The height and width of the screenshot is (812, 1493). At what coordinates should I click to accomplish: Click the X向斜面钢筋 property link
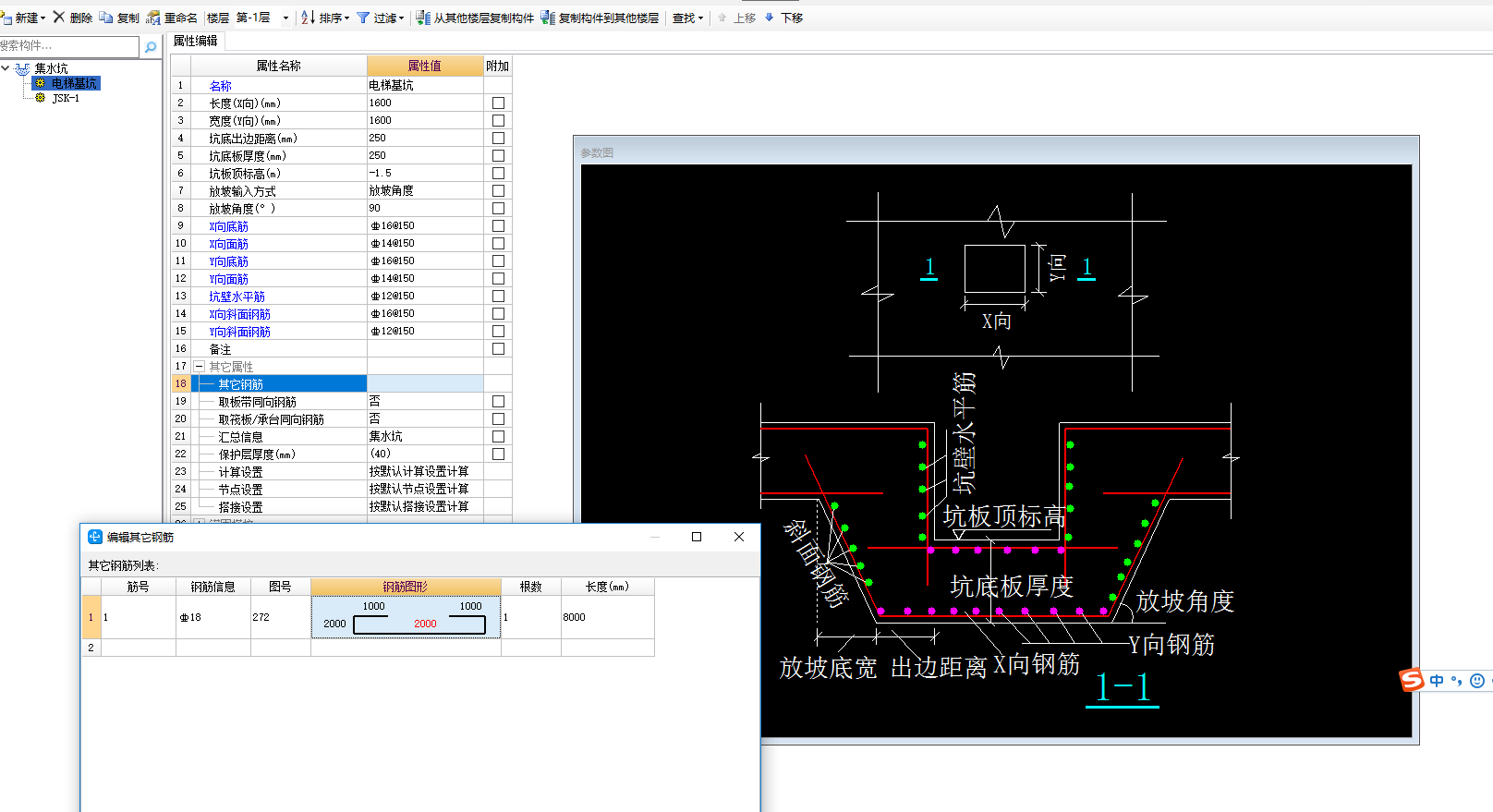[239, 314]
